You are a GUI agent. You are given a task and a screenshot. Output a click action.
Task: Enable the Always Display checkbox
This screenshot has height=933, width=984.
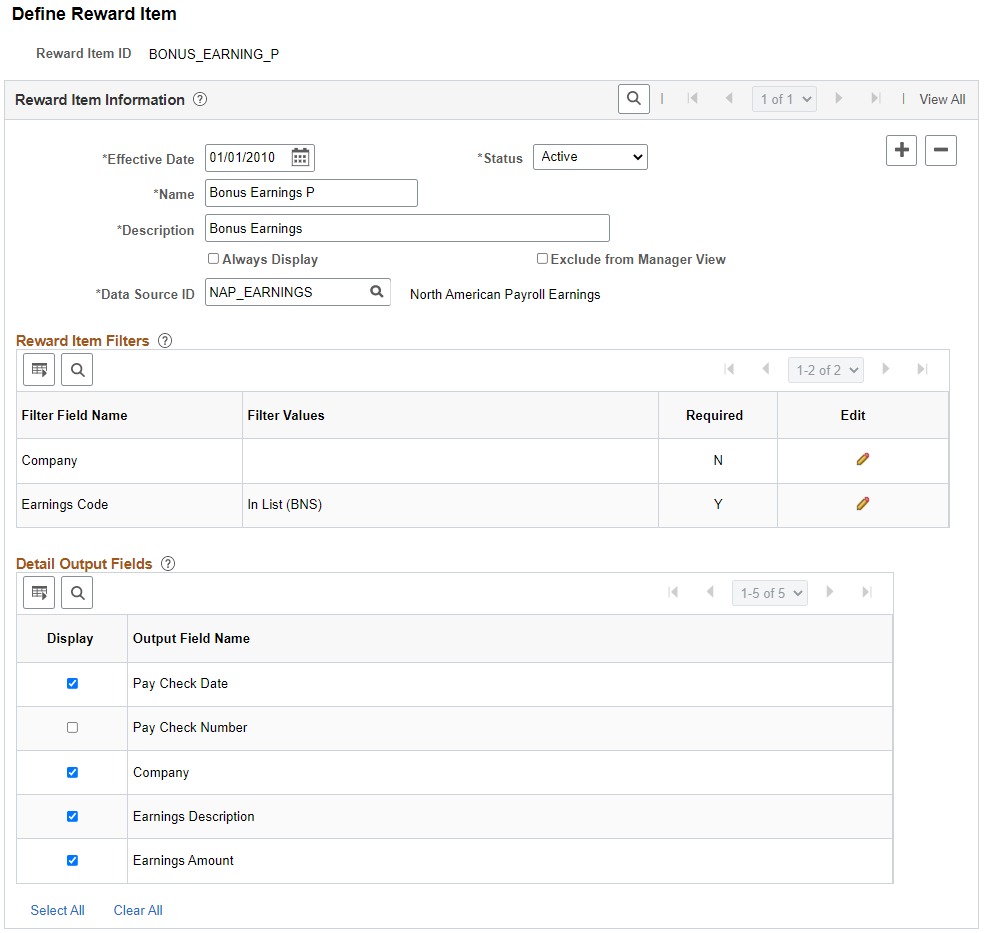pos(213,258)
